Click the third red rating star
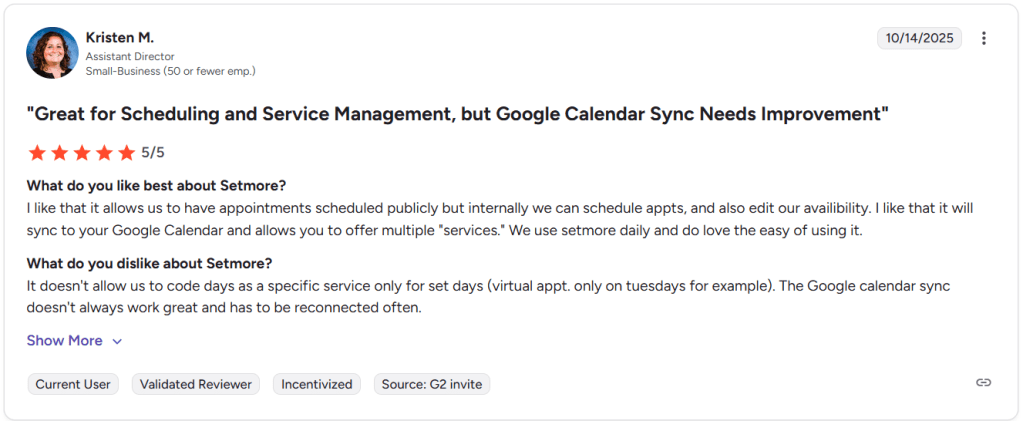 (81, 153)
